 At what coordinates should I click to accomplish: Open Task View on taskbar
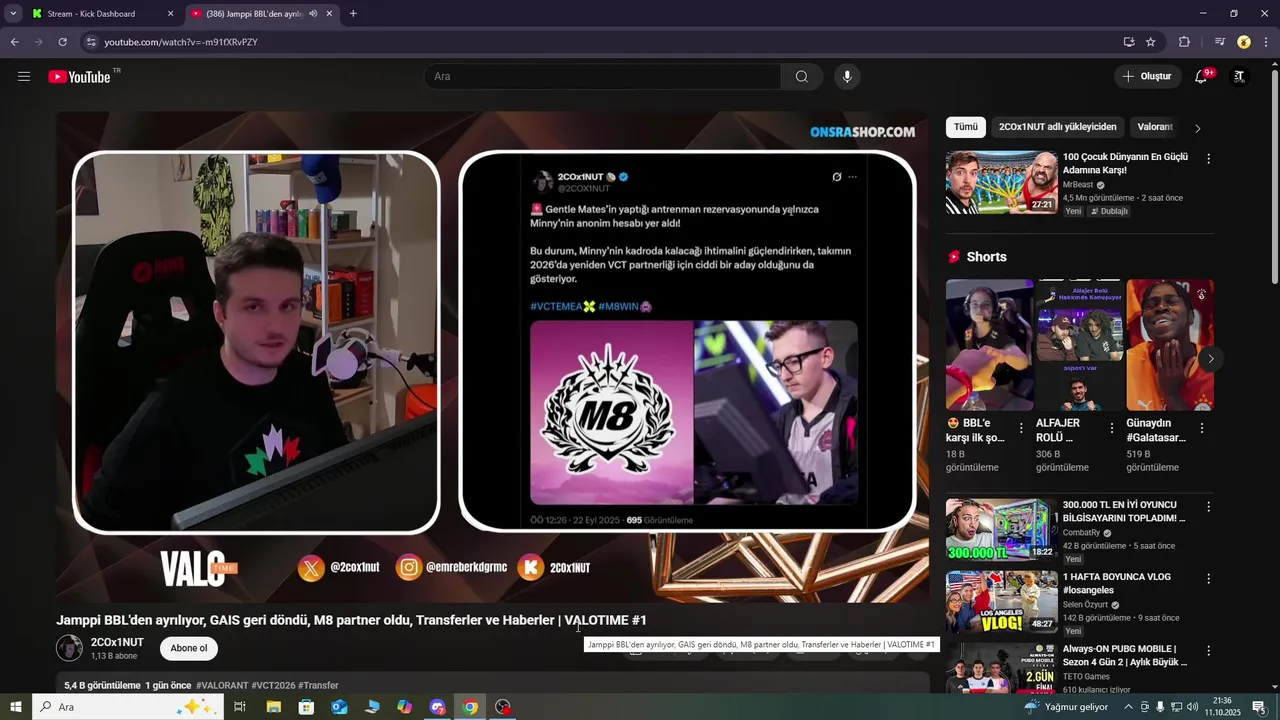(x=240, y=707)
